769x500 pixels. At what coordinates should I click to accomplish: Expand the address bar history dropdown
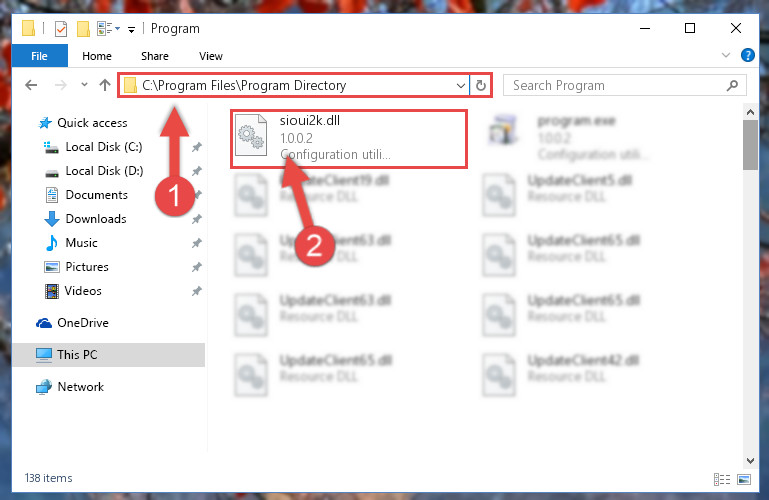461,86
